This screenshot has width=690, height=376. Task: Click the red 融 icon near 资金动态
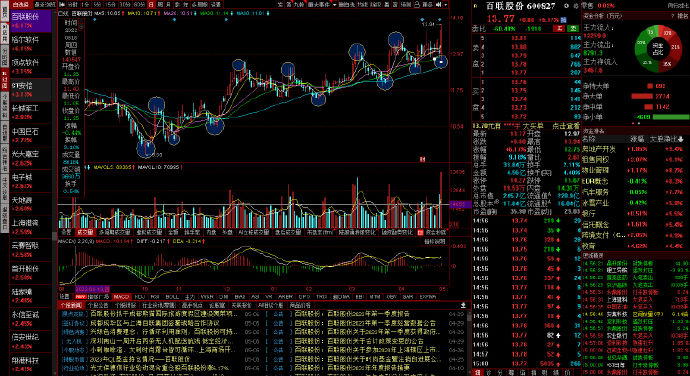[x=420, y=232]
